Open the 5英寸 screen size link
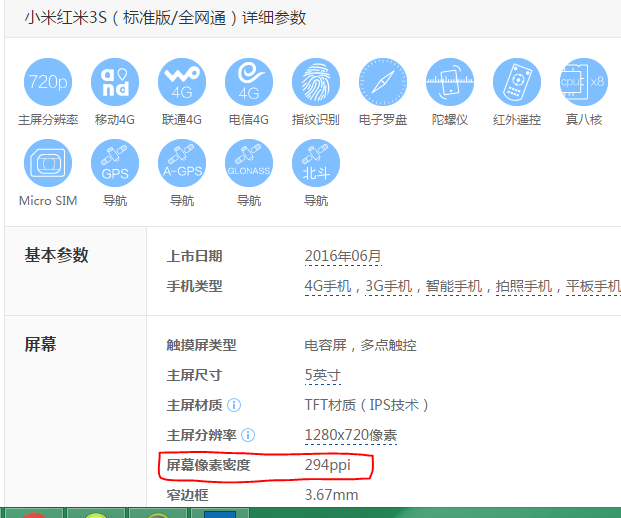Screen dimensions: 621x518 pyautogui.click(x=323, y=375)
